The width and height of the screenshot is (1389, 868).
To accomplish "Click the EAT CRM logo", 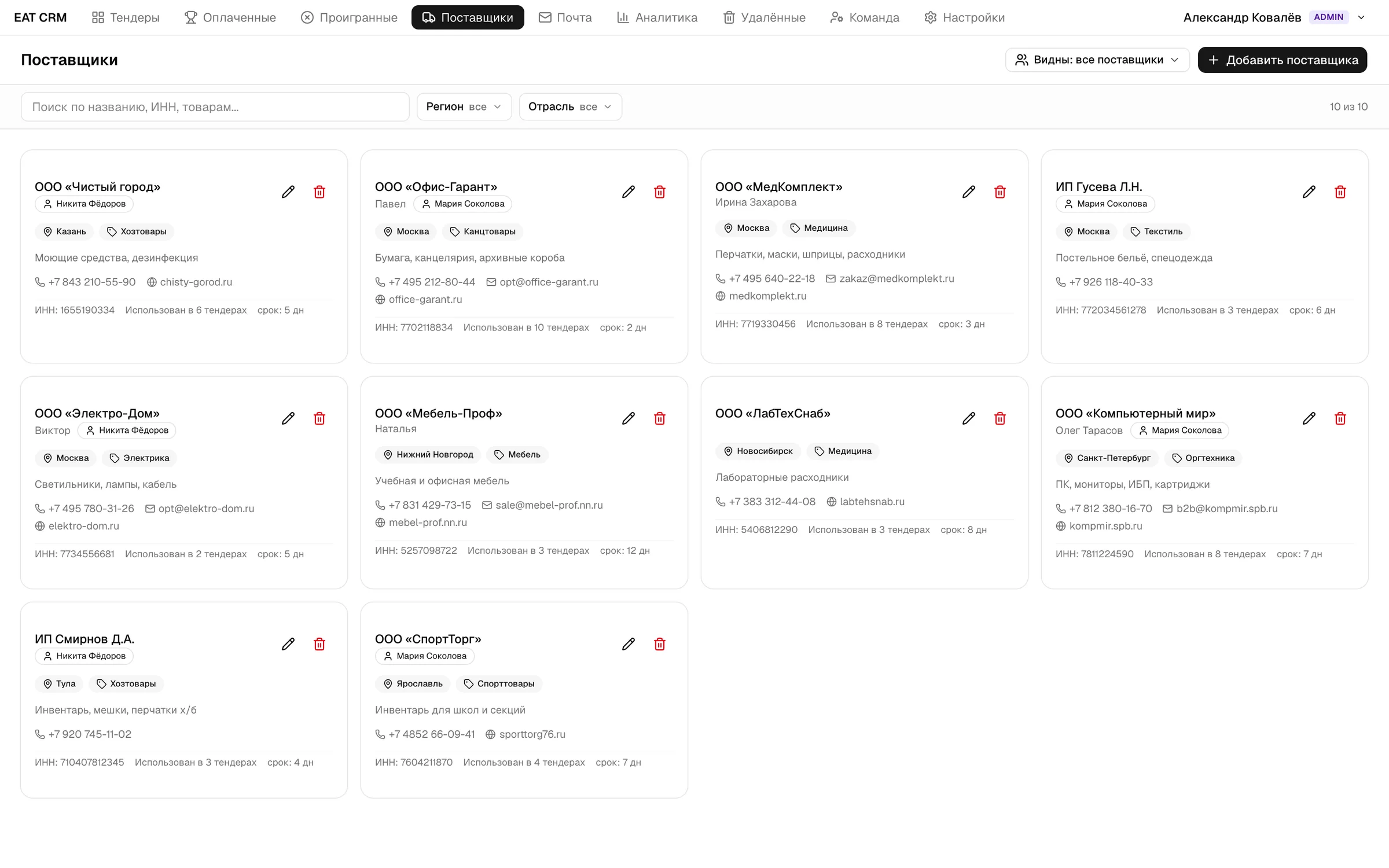I will click(41, 17).
